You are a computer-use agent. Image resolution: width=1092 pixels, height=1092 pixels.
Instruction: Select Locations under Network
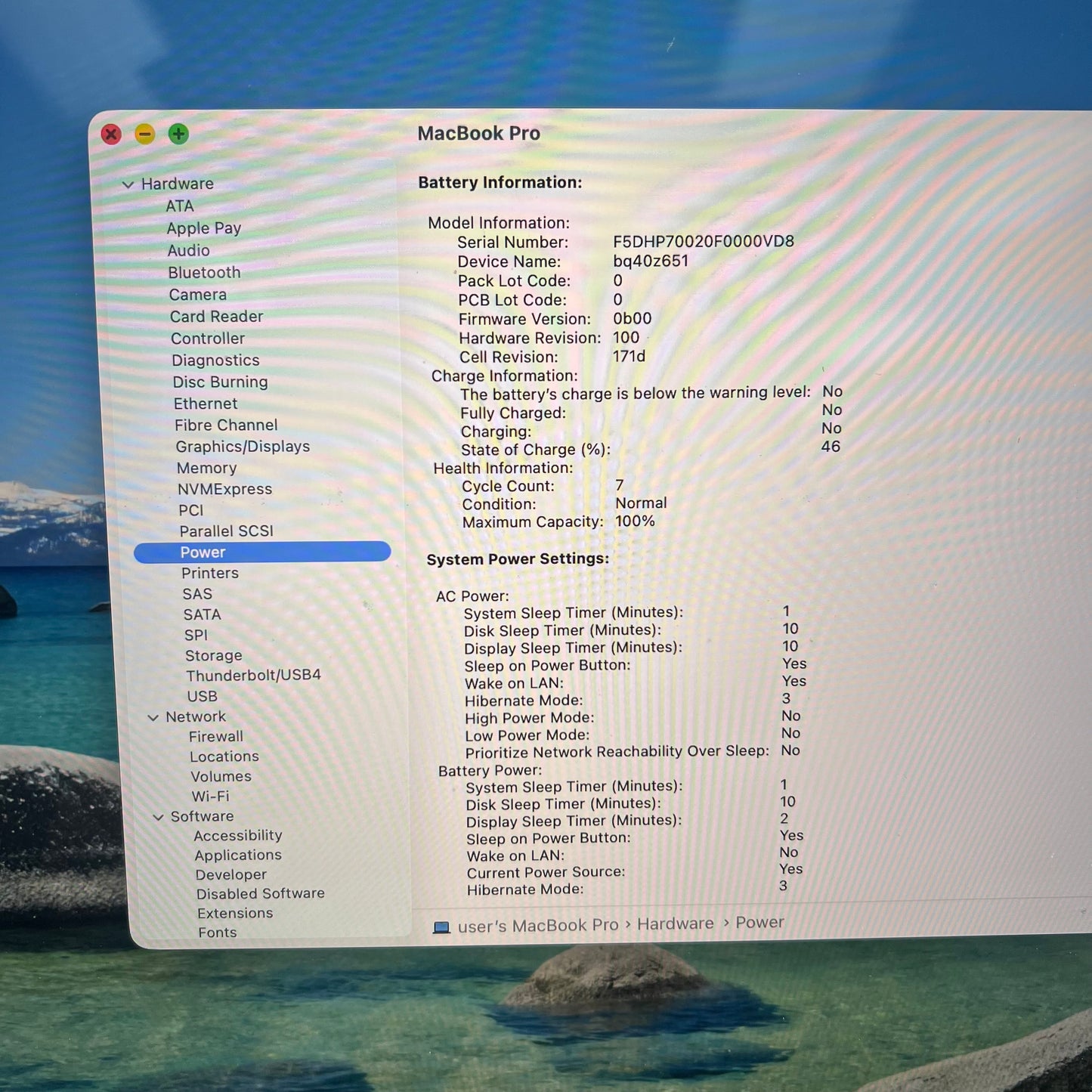tap(224, 756)
